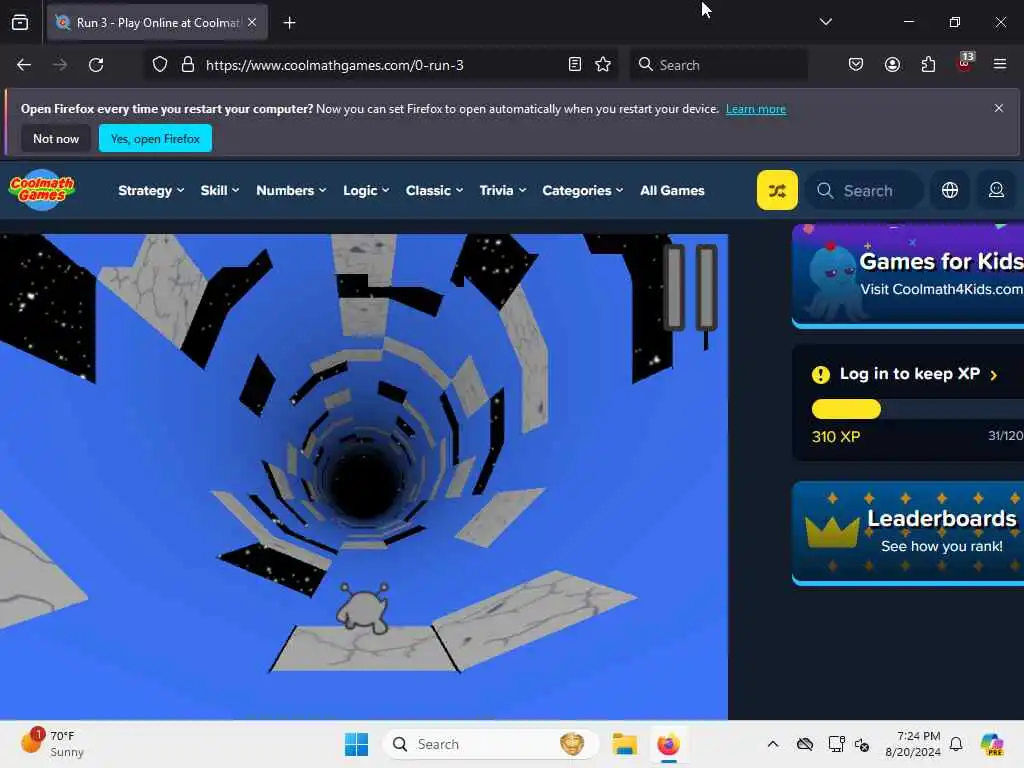This screenshot has height=768, width=1024.
Task: Open tracking protection shield icon
Action: (x=160, y=65)
